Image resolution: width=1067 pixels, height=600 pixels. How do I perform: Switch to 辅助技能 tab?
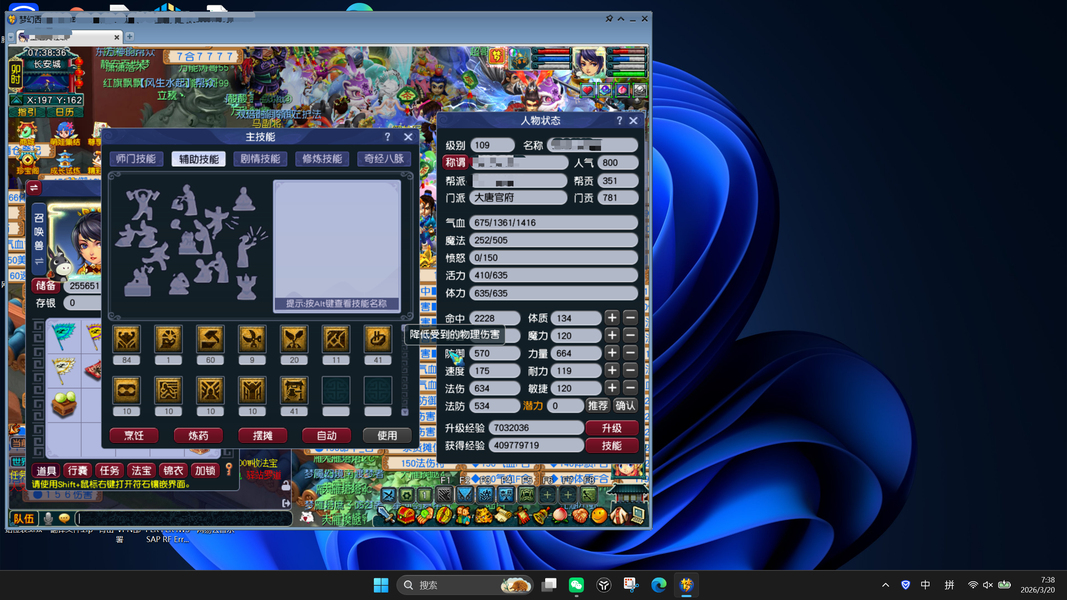click(x=199, y=159)
